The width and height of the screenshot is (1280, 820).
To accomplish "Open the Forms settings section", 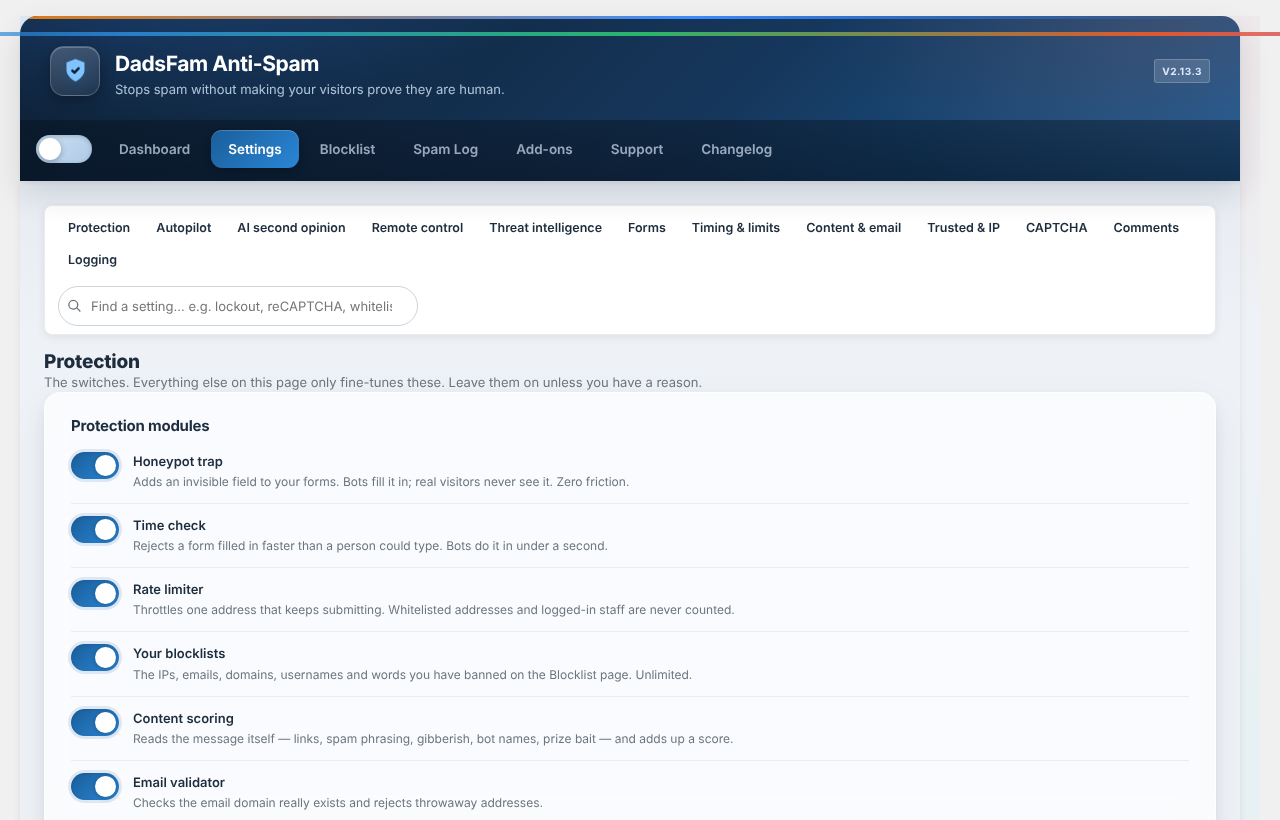I will (x=647, y=228).
